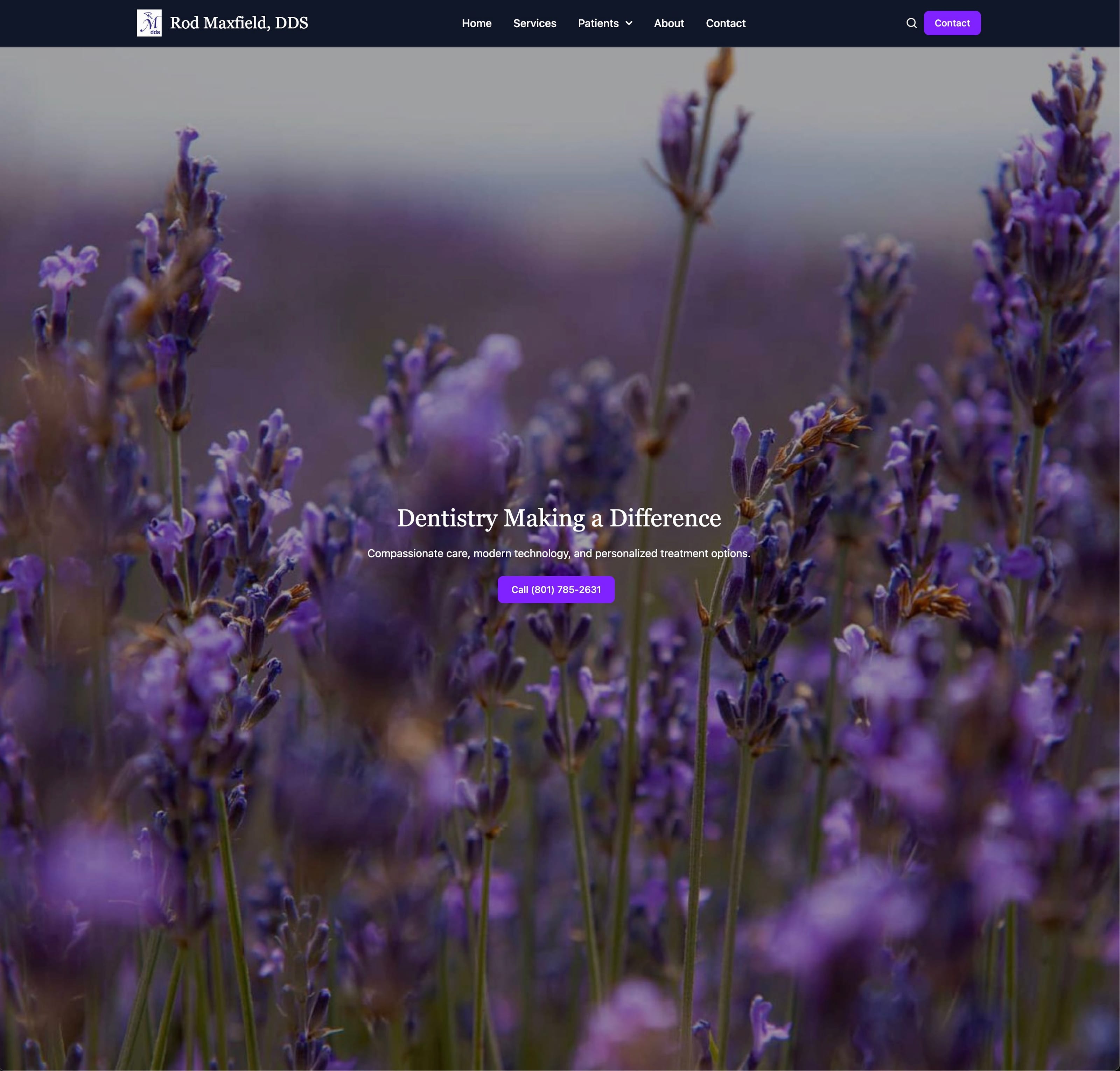The height and width of the screenshot is (1071, 1120).
Task: Click the Rod Maxfield, DDS site title
Action: [239, 23]
